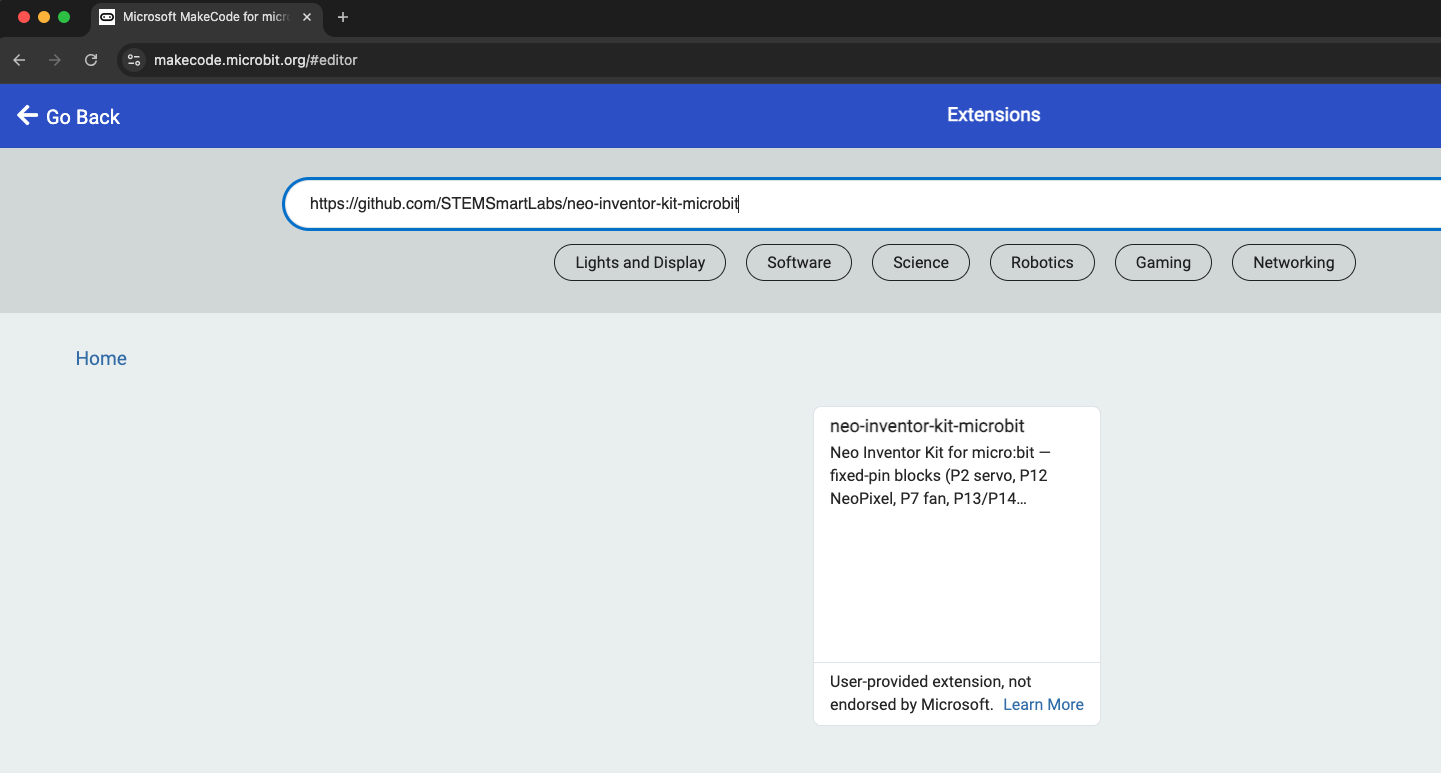Click the Go Back arrow icon

click(26, 115)
